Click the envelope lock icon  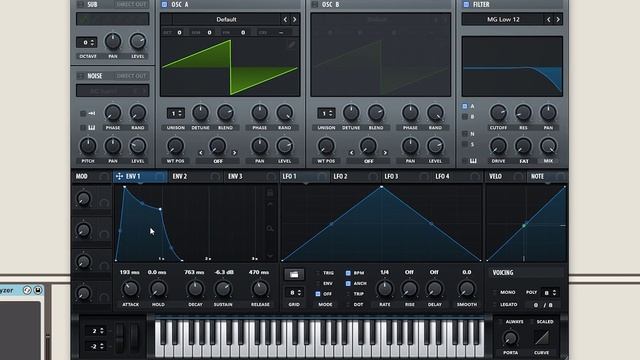tap(270, 192)
